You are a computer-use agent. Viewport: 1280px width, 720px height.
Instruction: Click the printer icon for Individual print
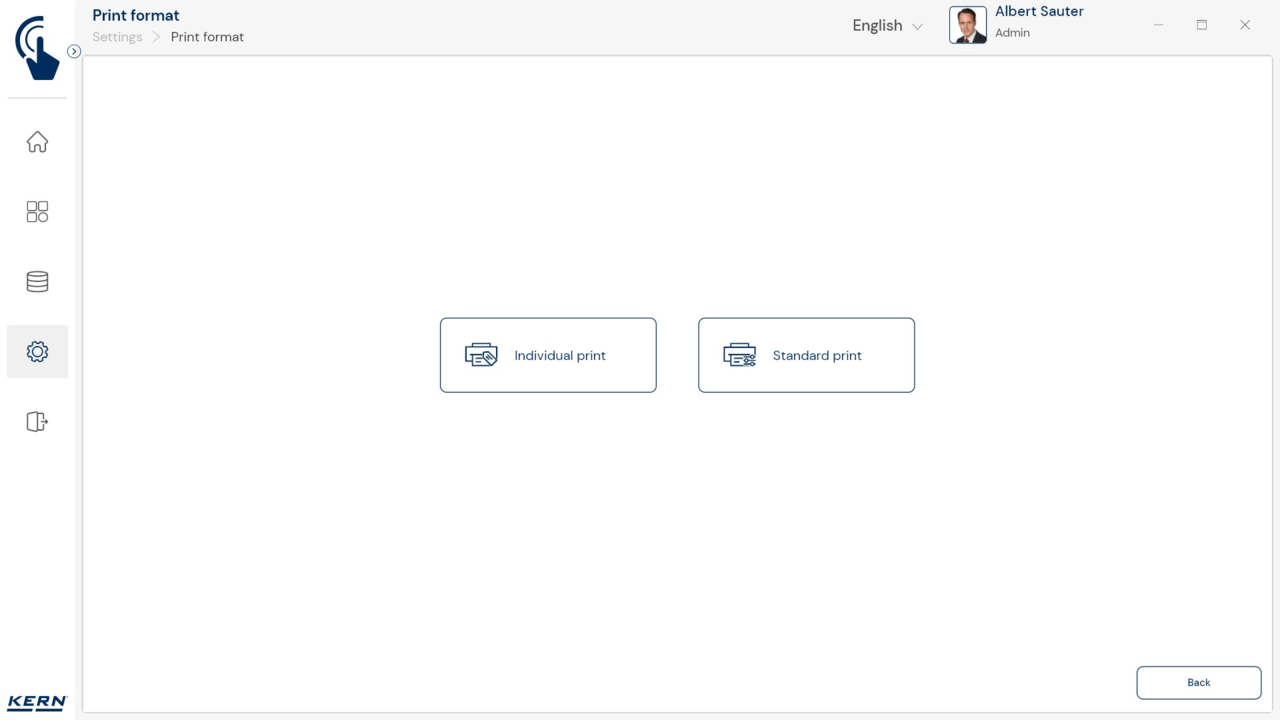(x=481, y=355)
